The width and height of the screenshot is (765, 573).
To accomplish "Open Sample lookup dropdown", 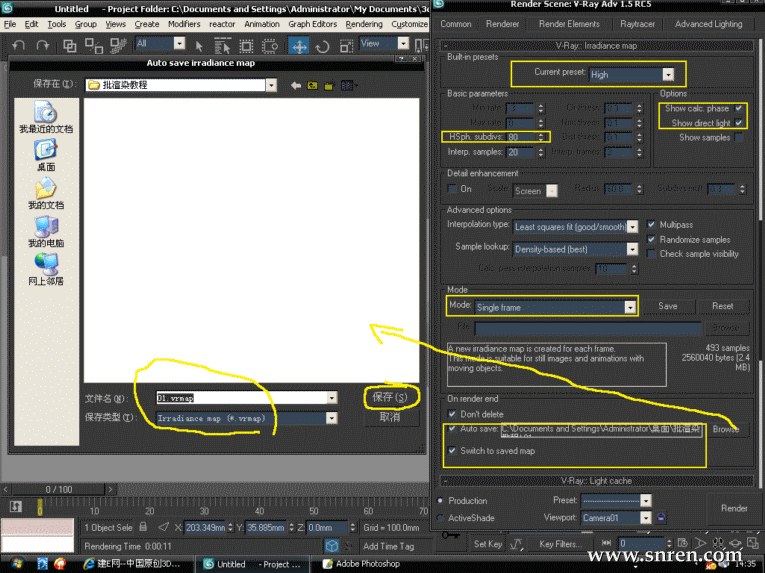I will tap(575, 249).
